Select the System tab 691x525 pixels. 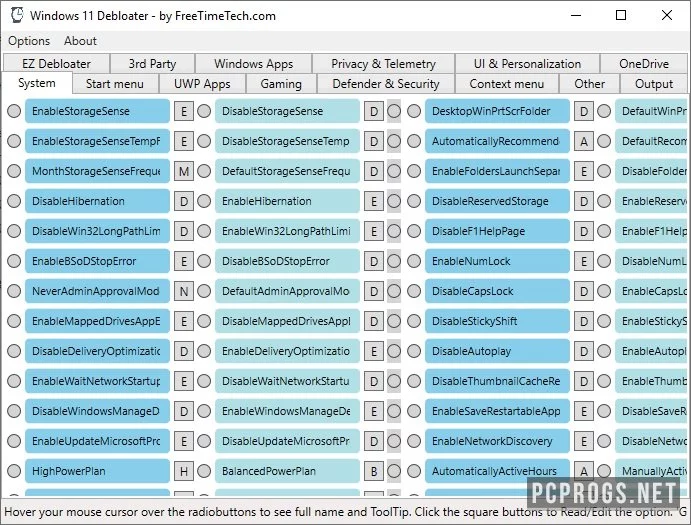[x=37, y=83]
